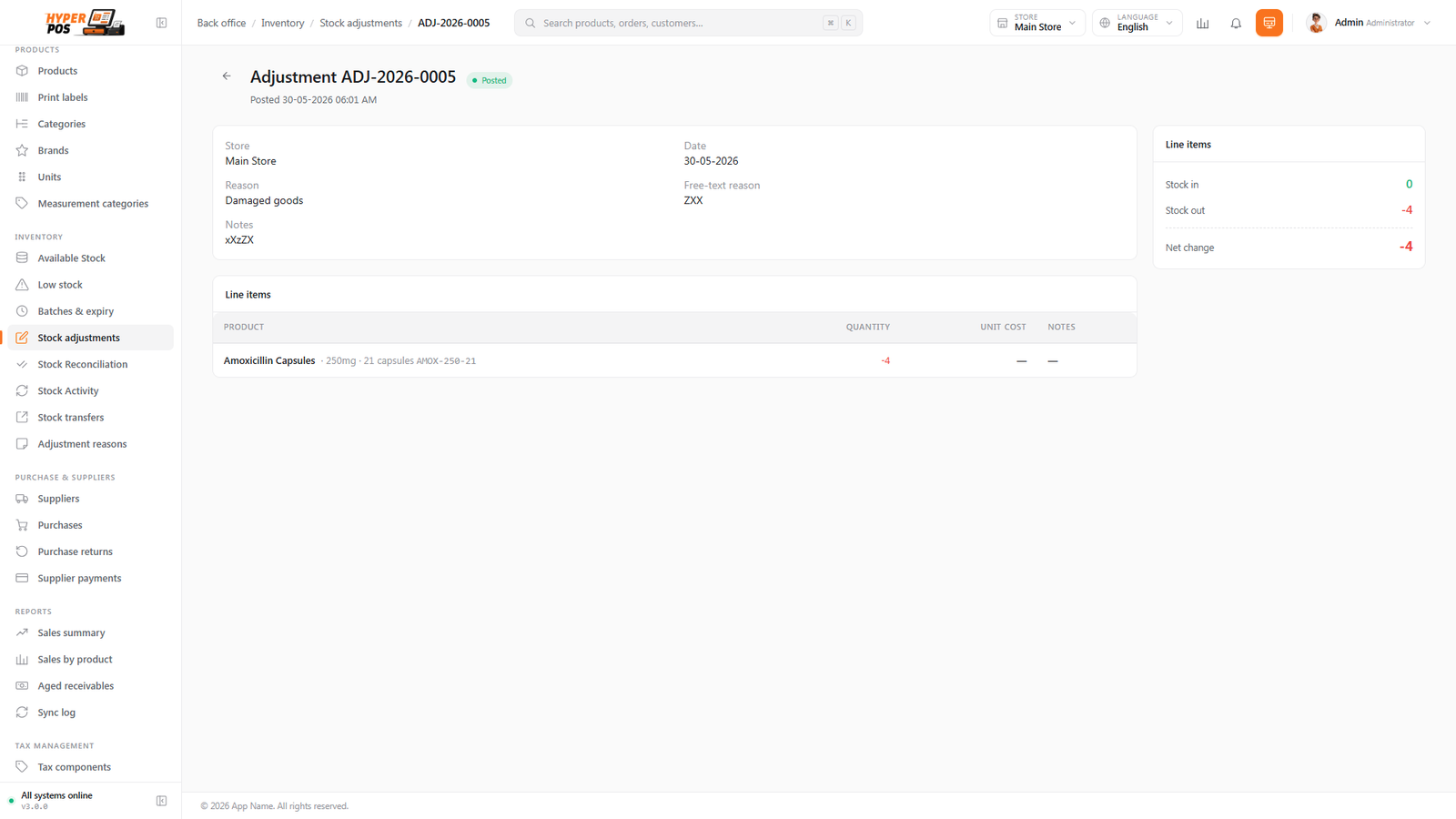Click the Aged receivables banknote icon
The height and width of the screenshot is (819, 1456).
coord(22,686)
